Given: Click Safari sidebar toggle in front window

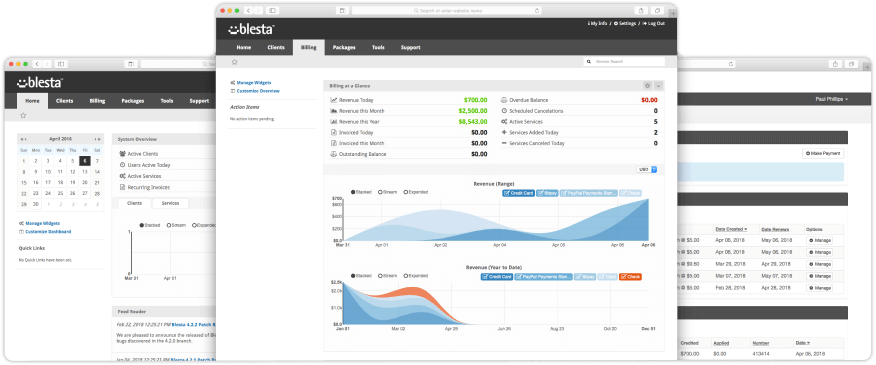Looking at the screenshot, I should click(x=272, y=11).
